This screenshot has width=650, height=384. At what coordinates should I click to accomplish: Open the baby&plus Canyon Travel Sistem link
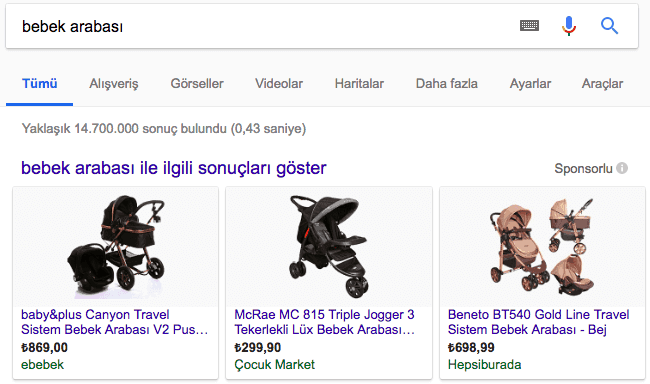[114, 322]
